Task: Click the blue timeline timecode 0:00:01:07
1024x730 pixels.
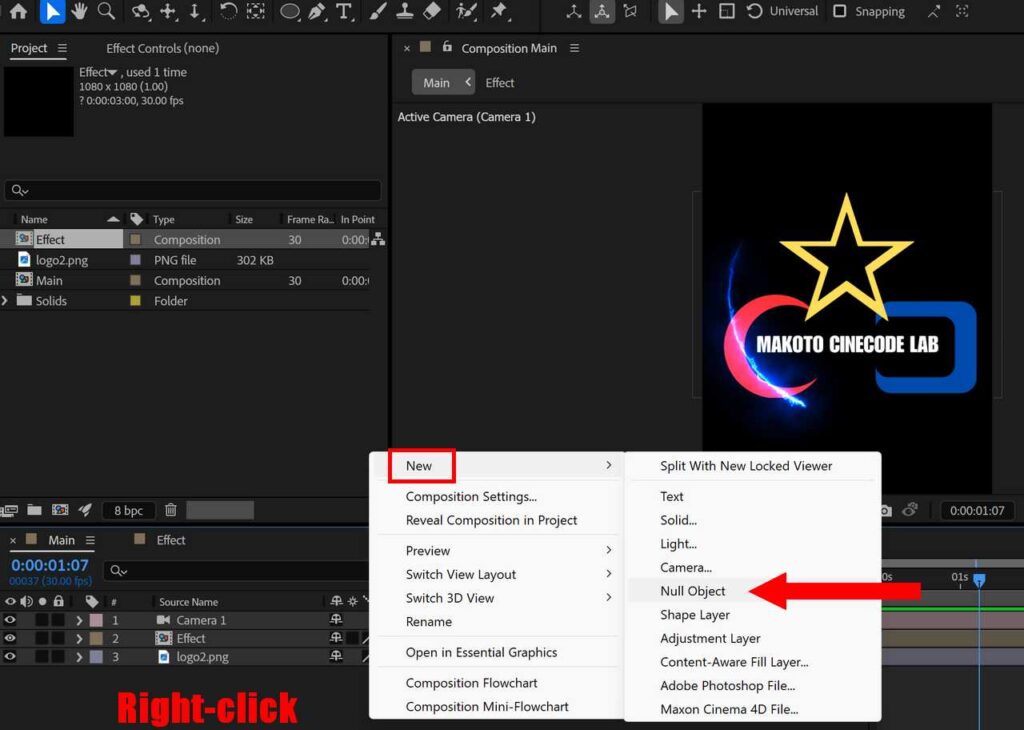Action: 50,565
